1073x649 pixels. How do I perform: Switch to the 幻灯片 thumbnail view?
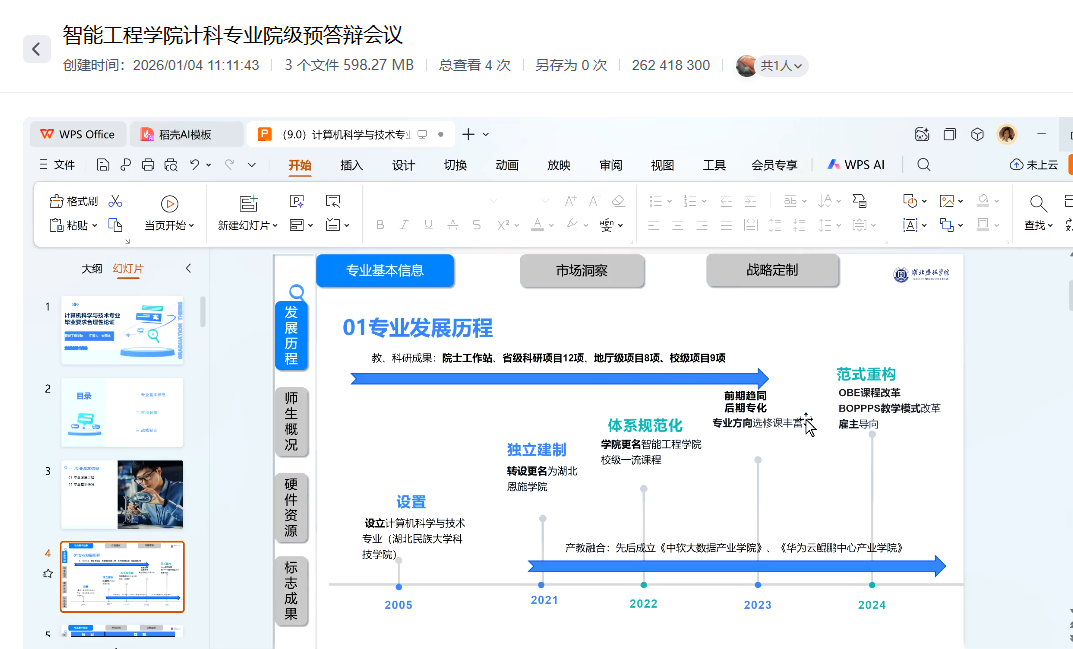click(x=128, y=269)
